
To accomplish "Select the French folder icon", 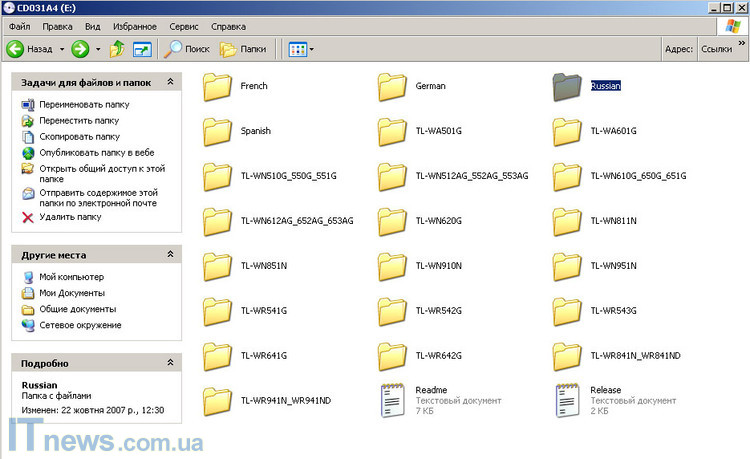I will [217, 87].
